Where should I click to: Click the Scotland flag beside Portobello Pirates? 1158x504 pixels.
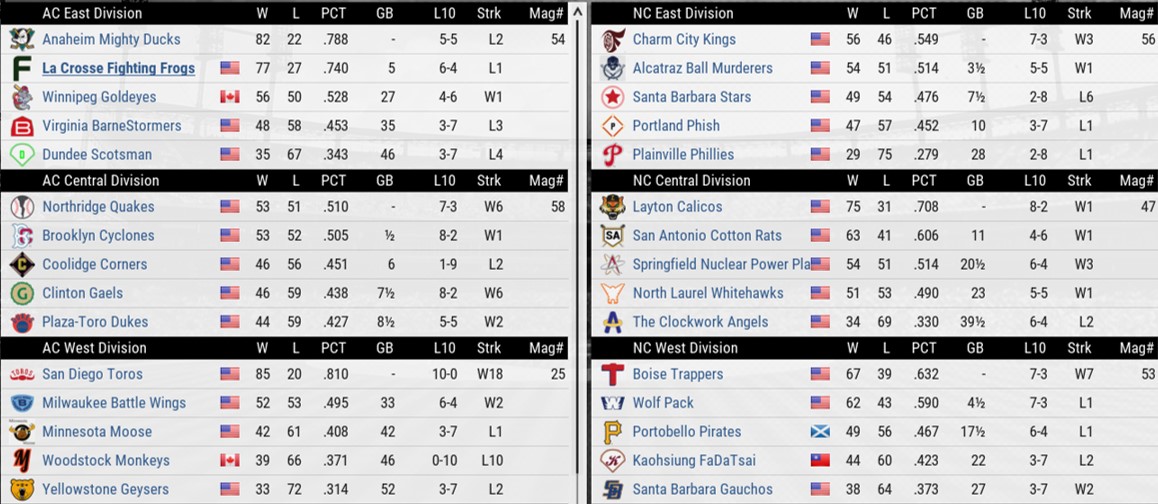[820, 432]
